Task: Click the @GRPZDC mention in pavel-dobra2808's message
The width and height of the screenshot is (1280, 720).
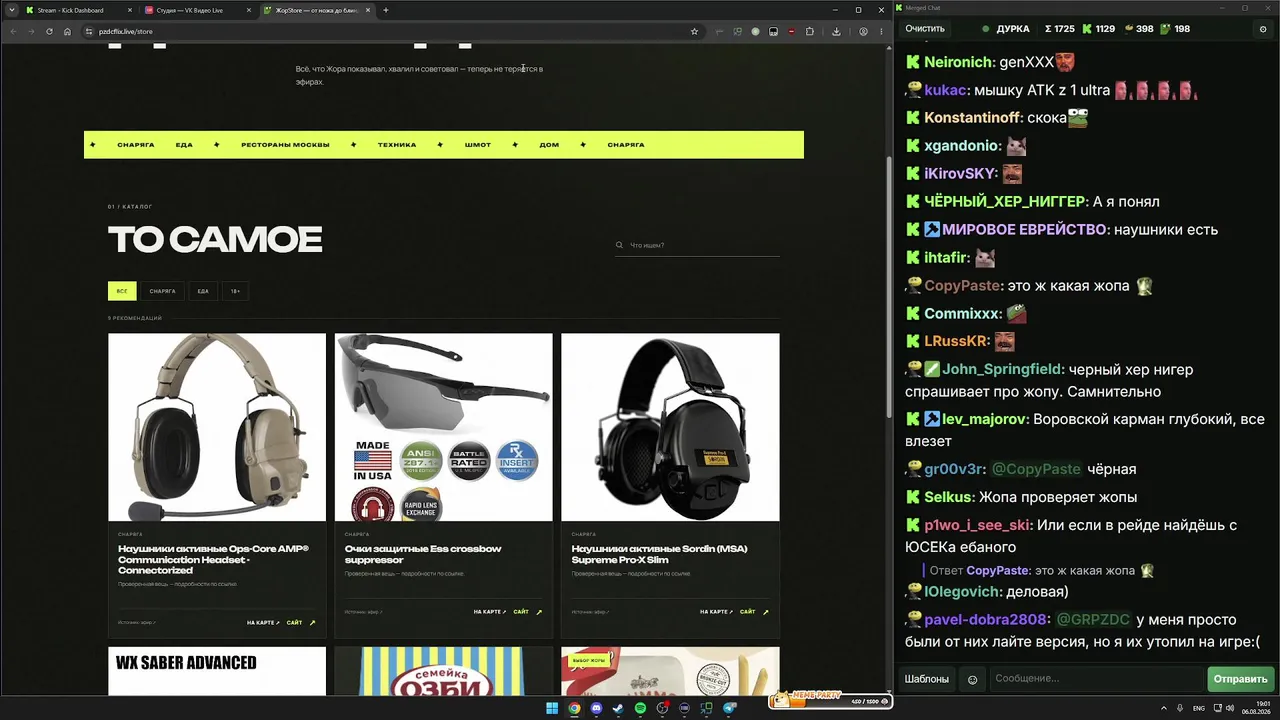Action: tap(1093, 620)
